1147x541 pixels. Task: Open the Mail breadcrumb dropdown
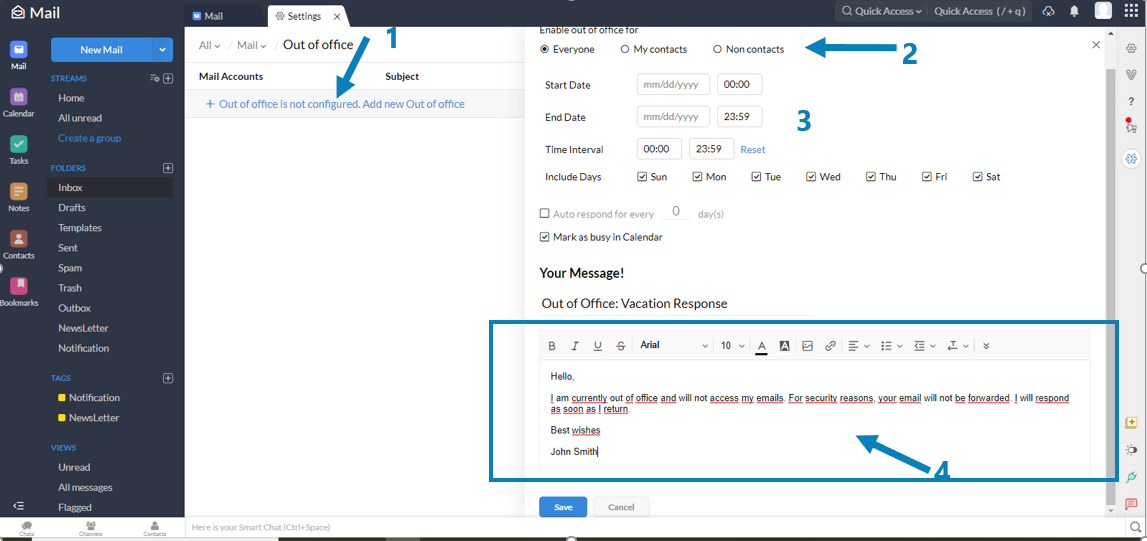click(252, 45)
